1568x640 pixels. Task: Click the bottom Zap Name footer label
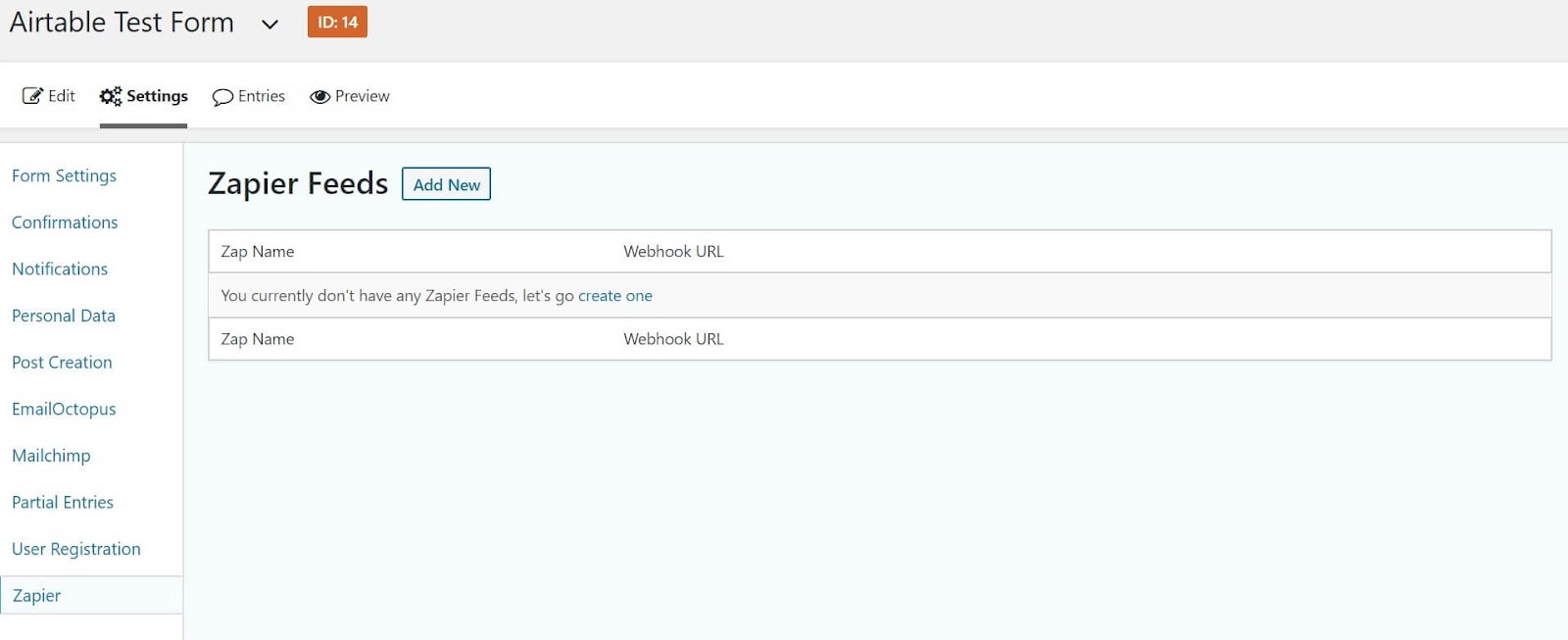coord(258,338)
